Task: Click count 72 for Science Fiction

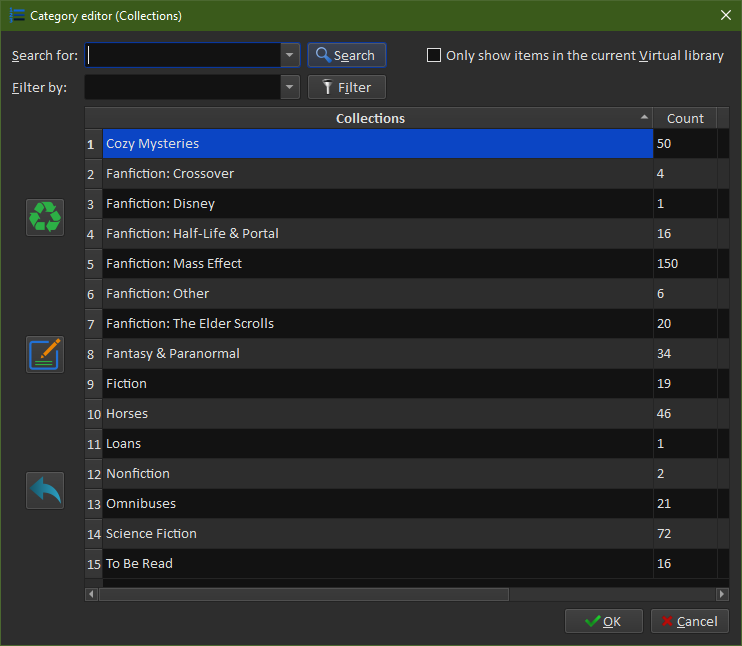Action: 685,533
